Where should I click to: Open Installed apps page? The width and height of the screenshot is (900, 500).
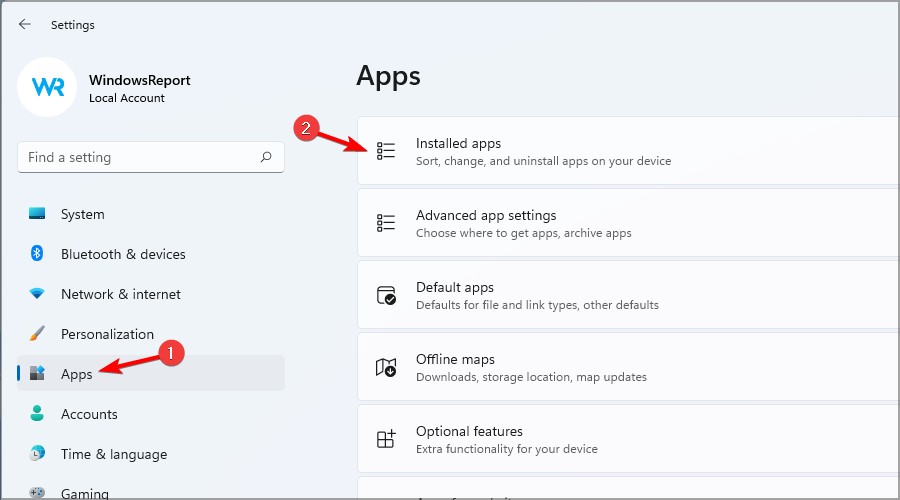point(629,151)
